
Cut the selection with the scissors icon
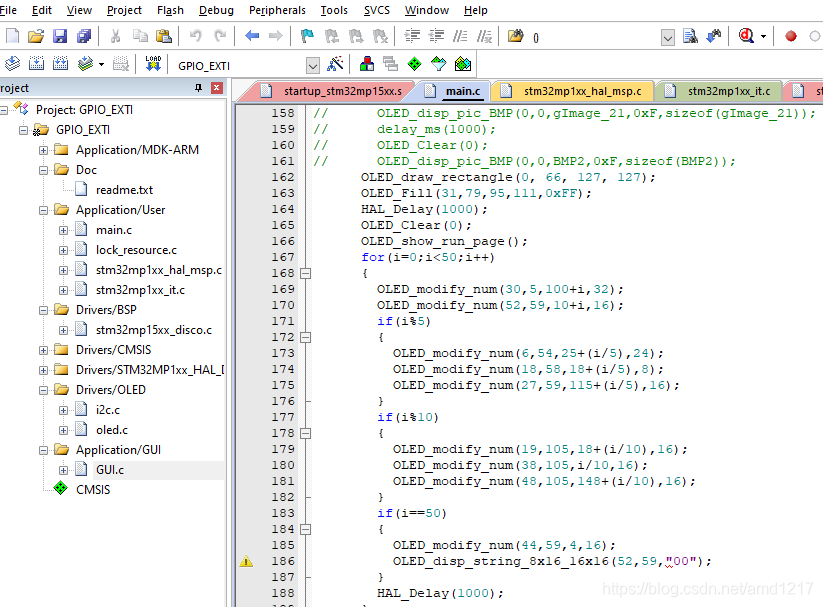(115, 36)
